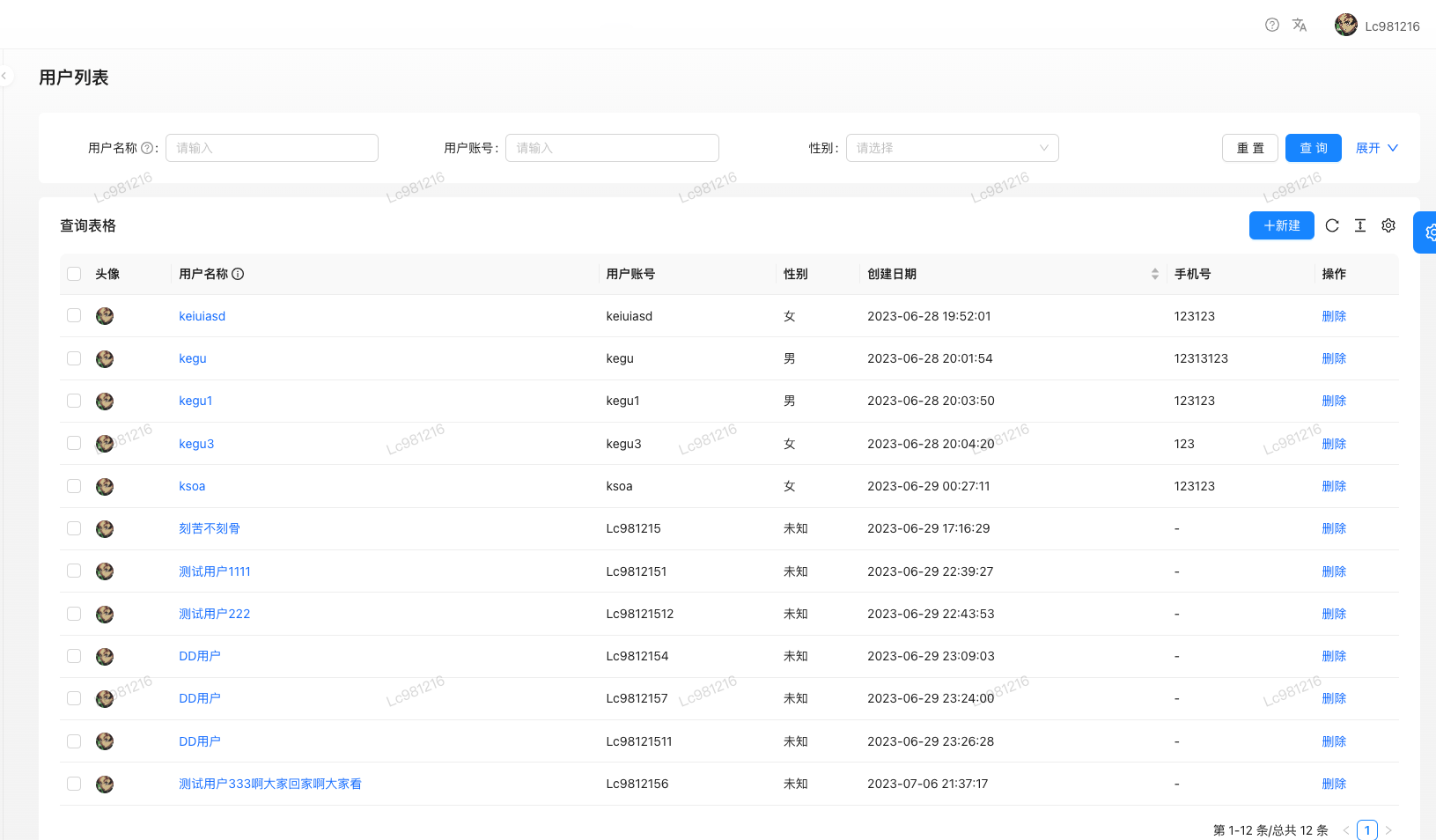Click the avatar in the Lc9812156 row
The image size is (1436, 840).
[x=105, y=784]
